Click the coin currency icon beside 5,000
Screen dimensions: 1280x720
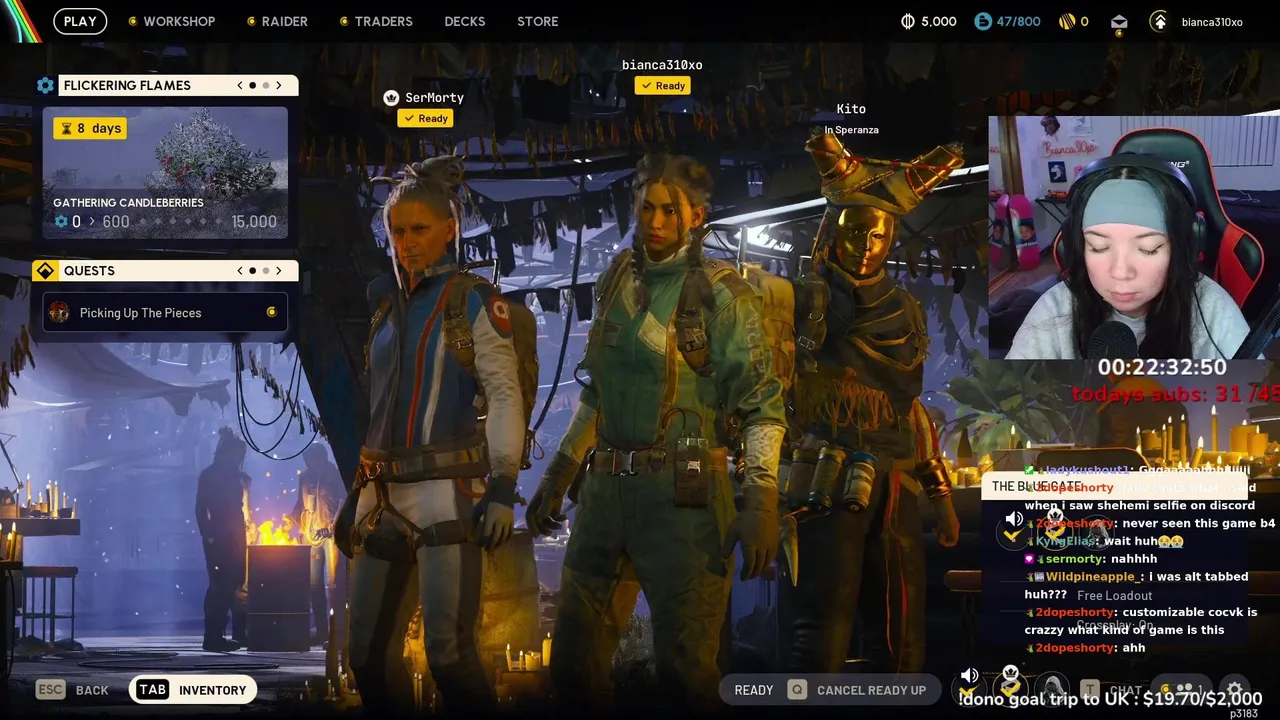pos(908,21)
